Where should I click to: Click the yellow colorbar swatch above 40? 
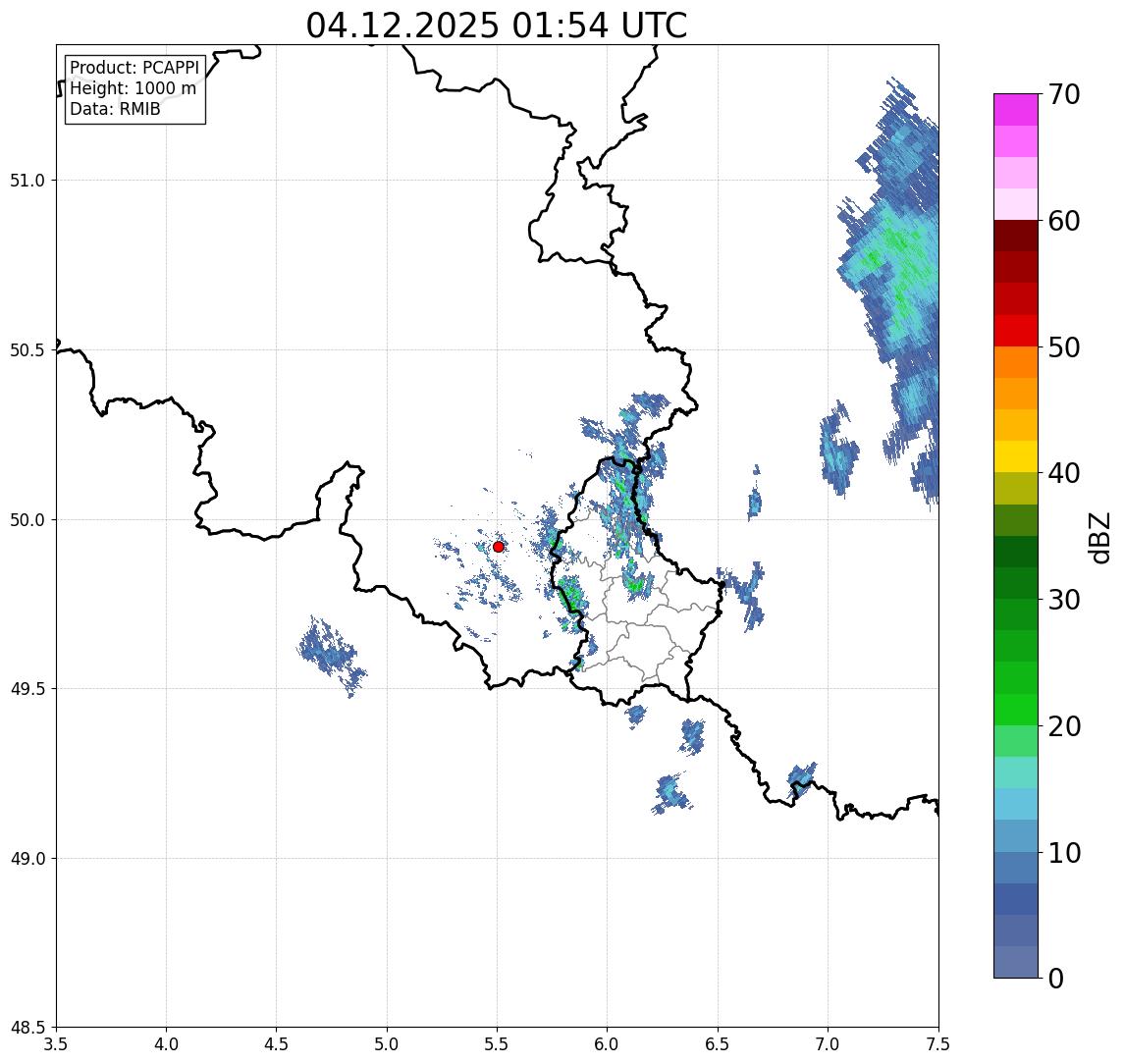1016,456
